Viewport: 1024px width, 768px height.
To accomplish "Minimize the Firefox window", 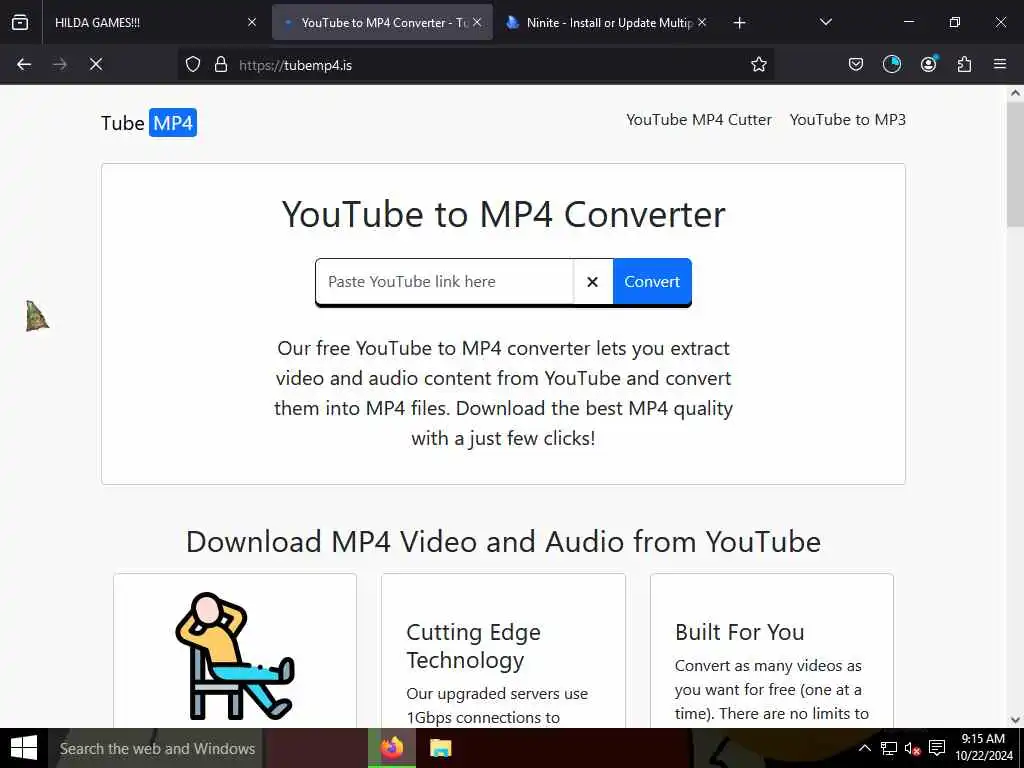I will click(908, 22).
